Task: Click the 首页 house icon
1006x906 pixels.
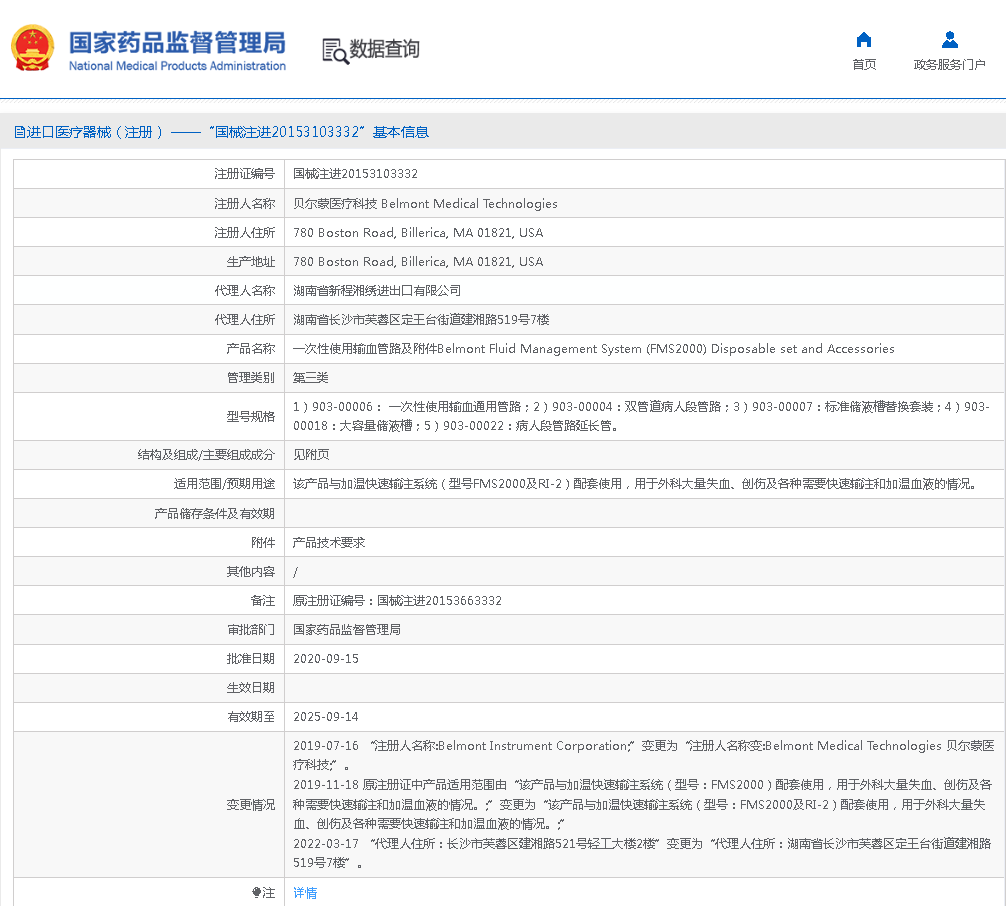Action: [x=864, y=40]
